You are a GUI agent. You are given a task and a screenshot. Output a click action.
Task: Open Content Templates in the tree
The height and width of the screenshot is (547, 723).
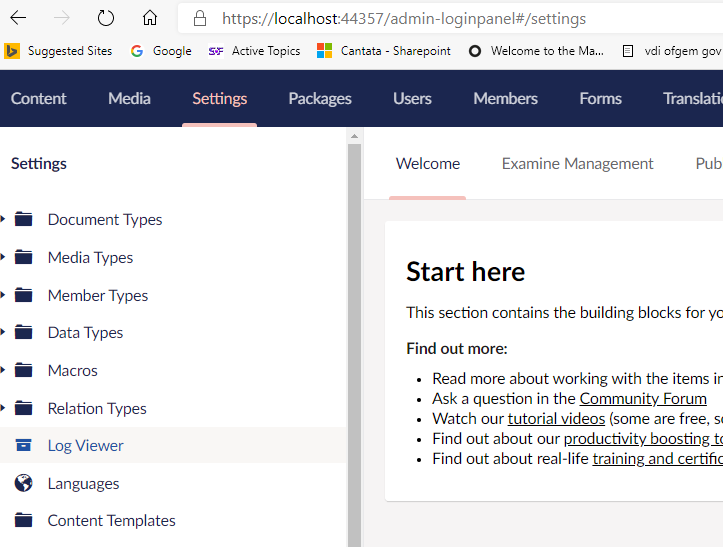(x=112, y=520)
